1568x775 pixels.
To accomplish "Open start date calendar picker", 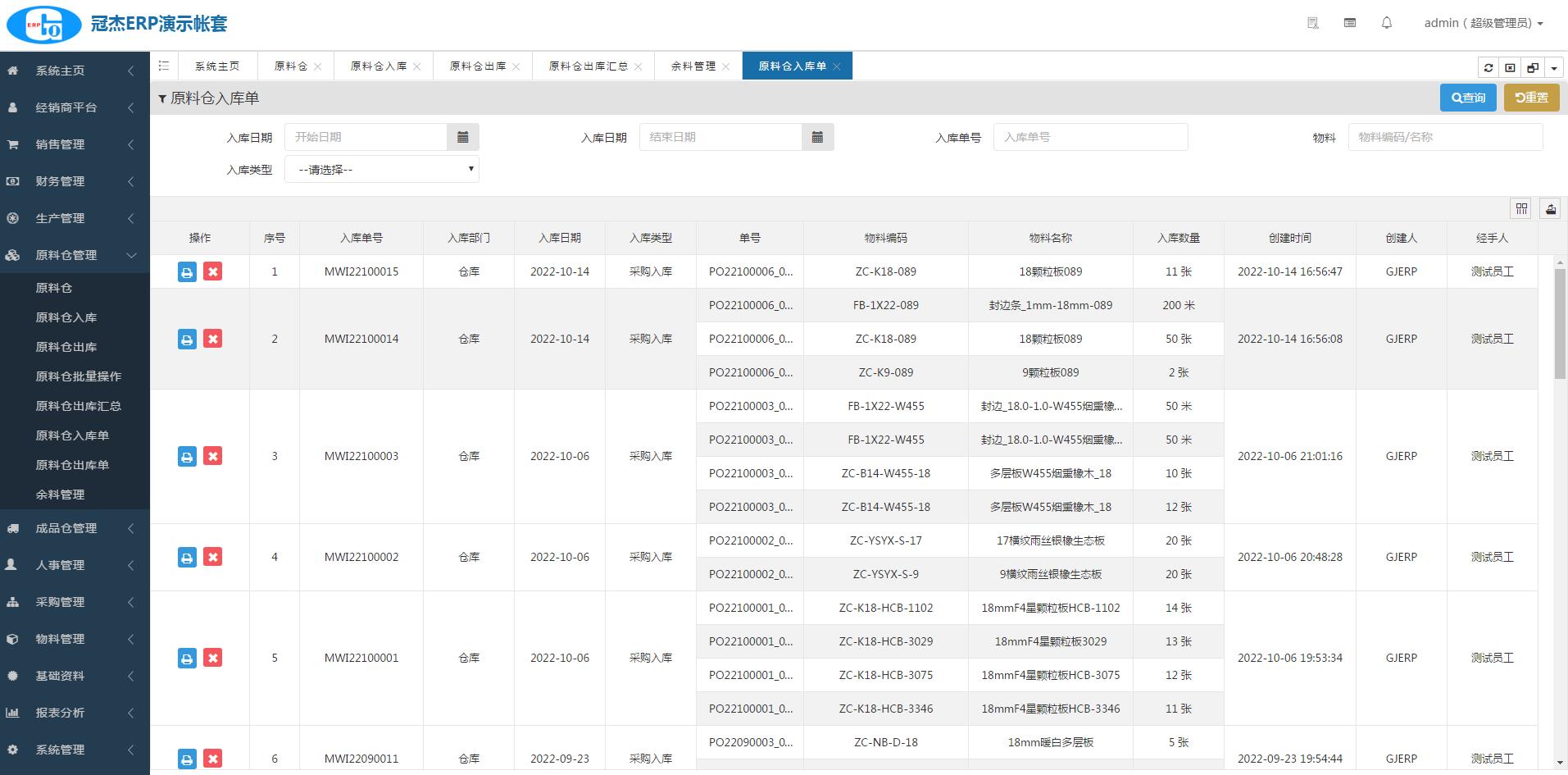I will [463, 137].
